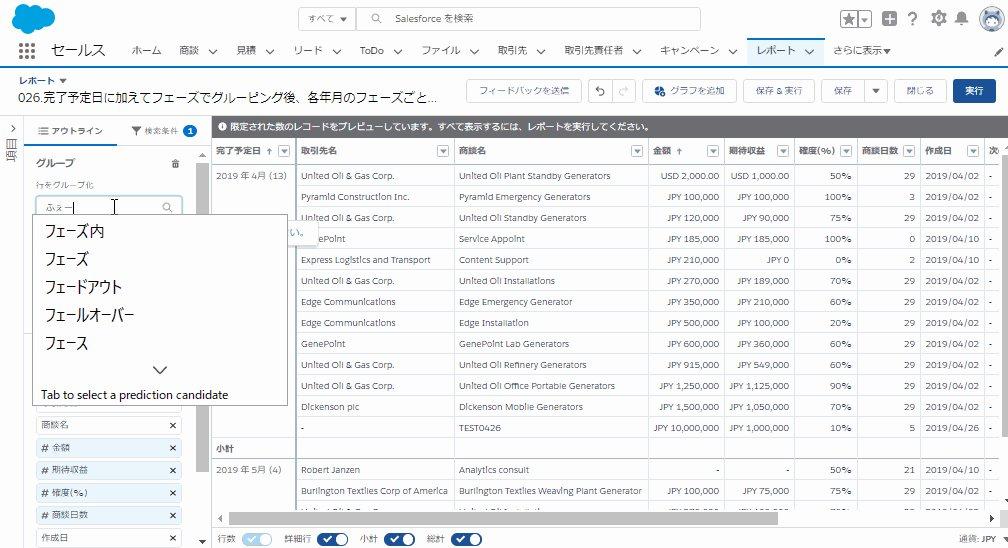Click the scroll-right arrow of the table
Screen dimensions: 1008x548
click(x=992, y=518)
